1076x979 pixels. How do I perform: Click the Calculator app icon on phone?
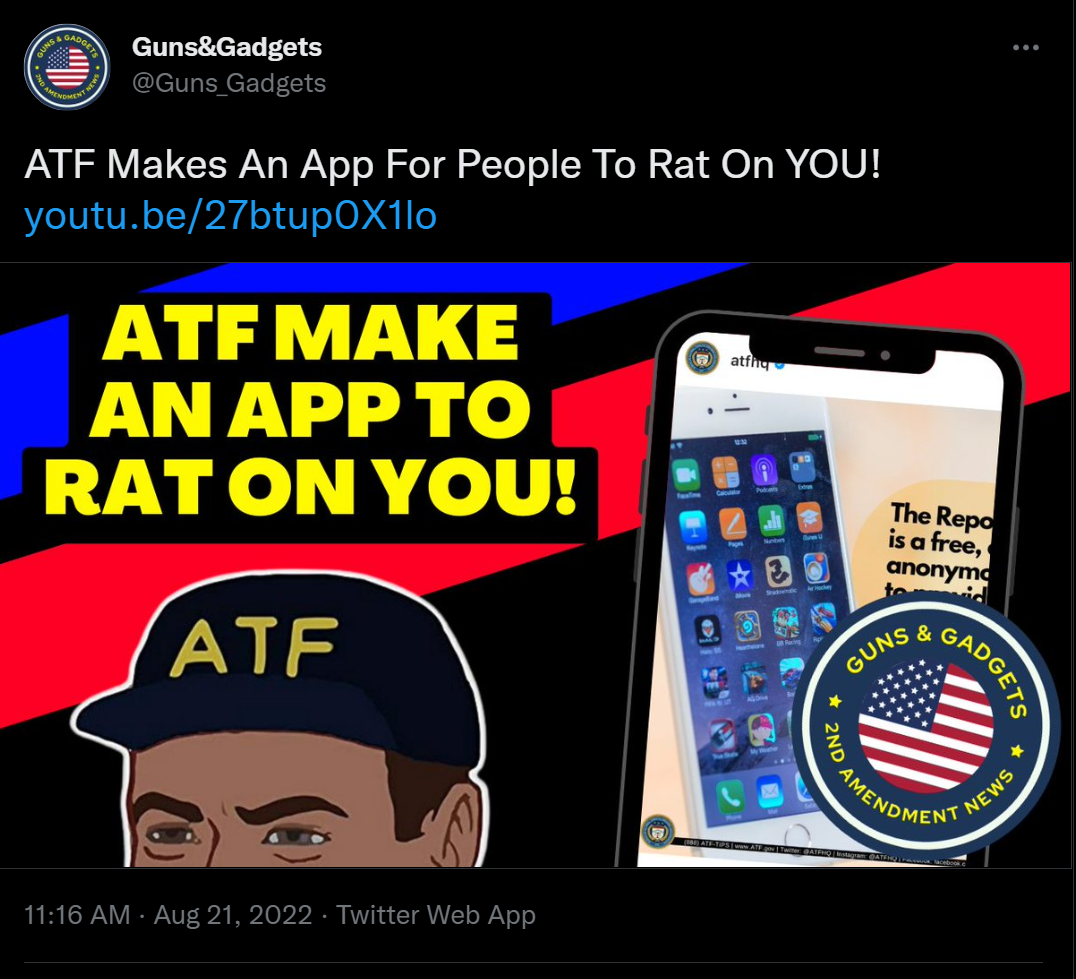pyautogui.click(x=725, y=471)
